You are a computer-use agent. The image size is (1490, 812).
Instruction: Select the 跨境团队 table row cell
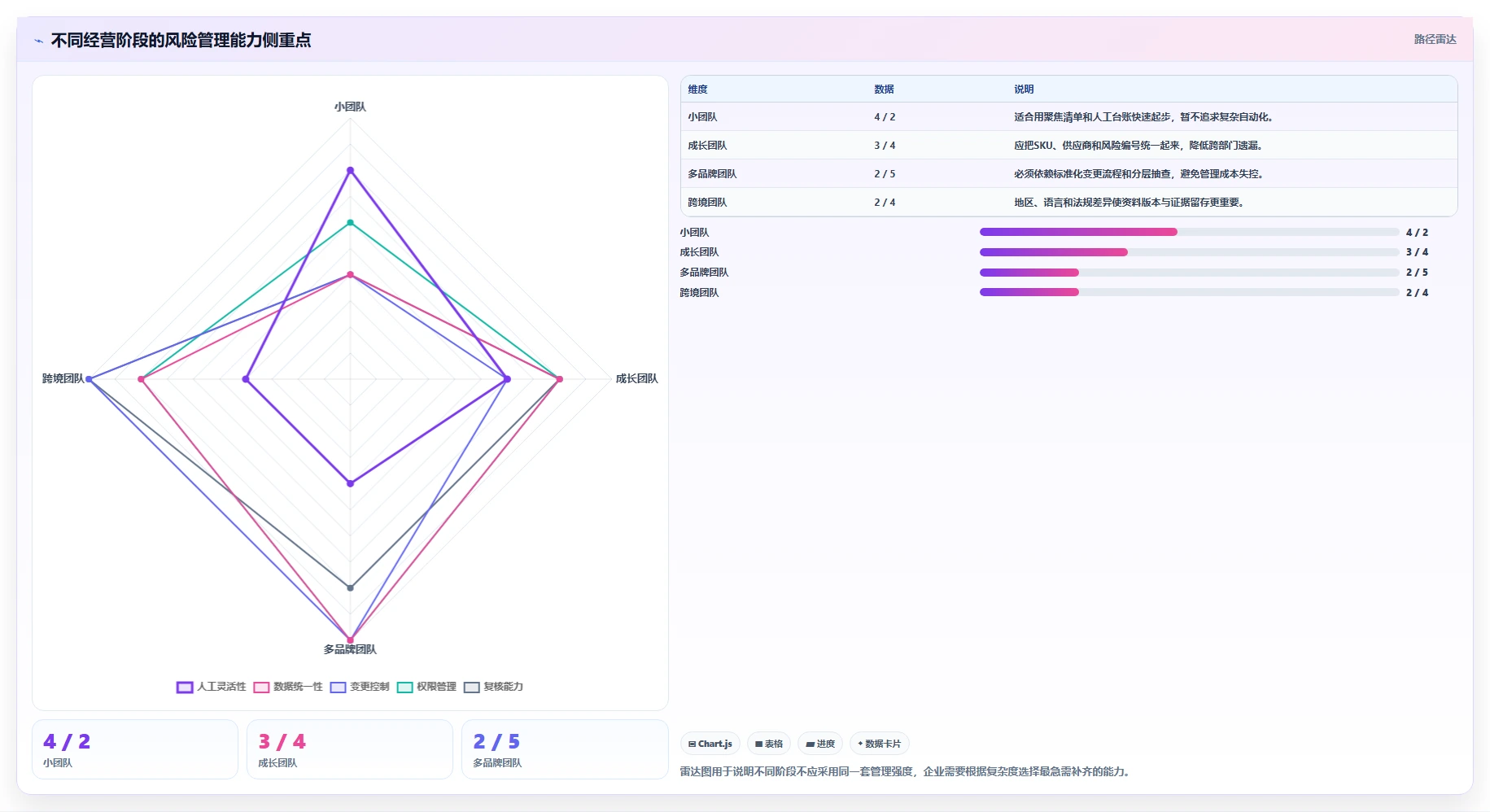(707, 203)
